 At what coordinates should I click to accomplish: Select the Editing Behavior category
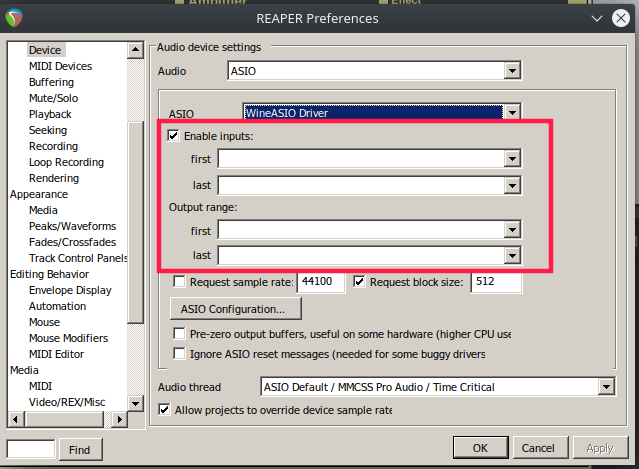pyautogui.click(x=49, y=274)
